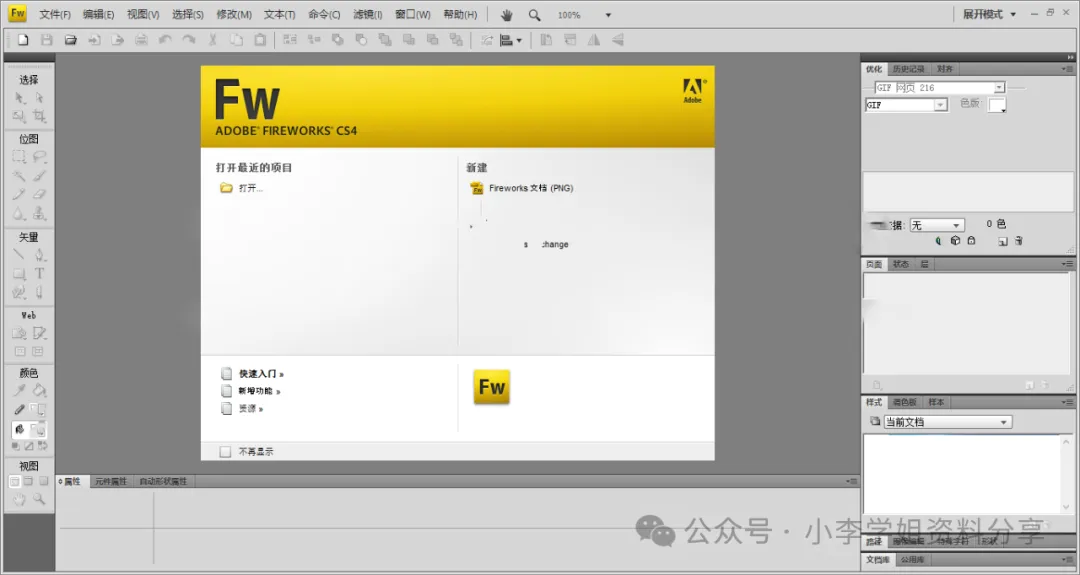Click the Undo arrow in the toolbar
This screenshot has height=575, width=1080.
coord(165,40)
